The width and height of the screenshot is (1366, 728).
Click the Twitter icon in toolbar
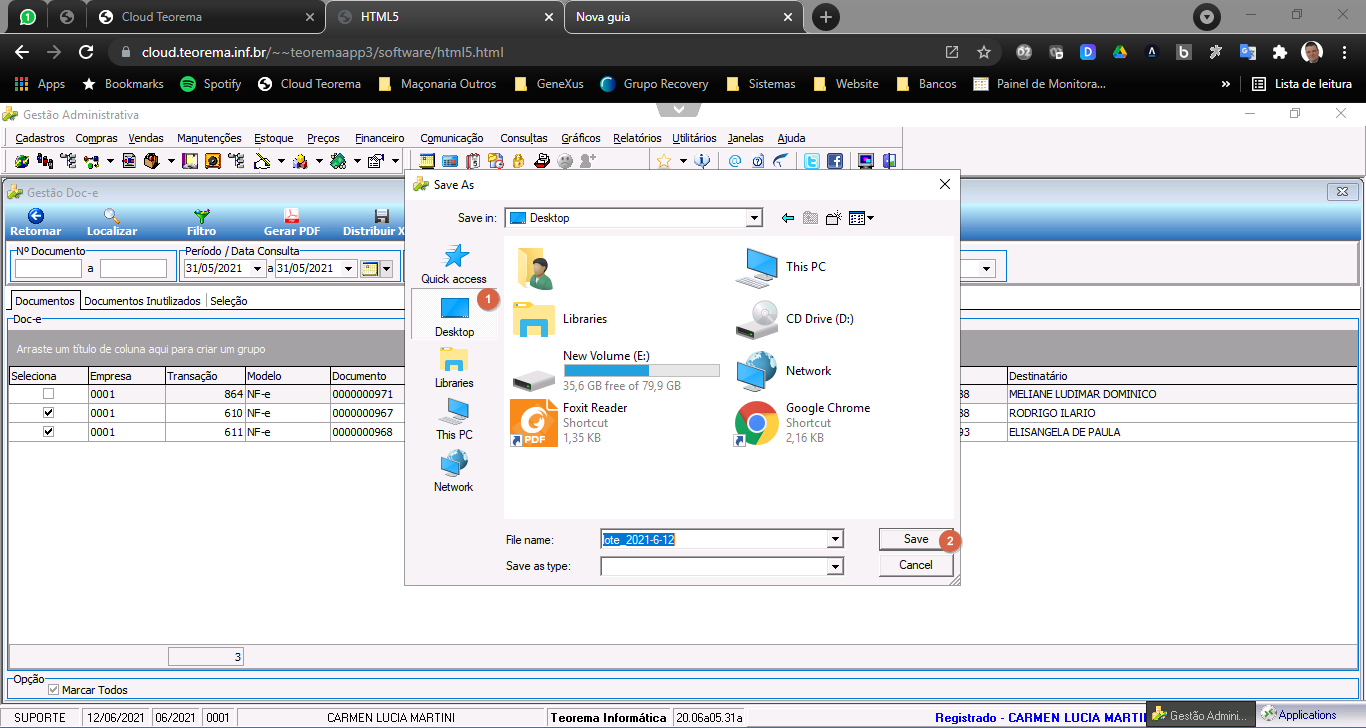pyautogui.click(x=812, y=161)
